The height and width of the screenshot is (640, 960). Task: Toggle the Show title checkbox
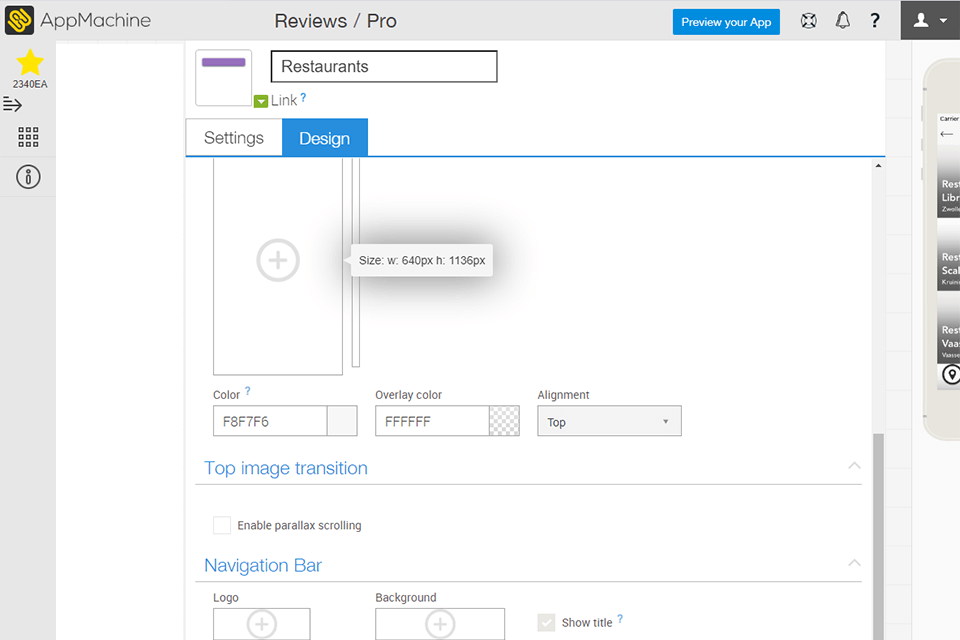tap(546, 622)
